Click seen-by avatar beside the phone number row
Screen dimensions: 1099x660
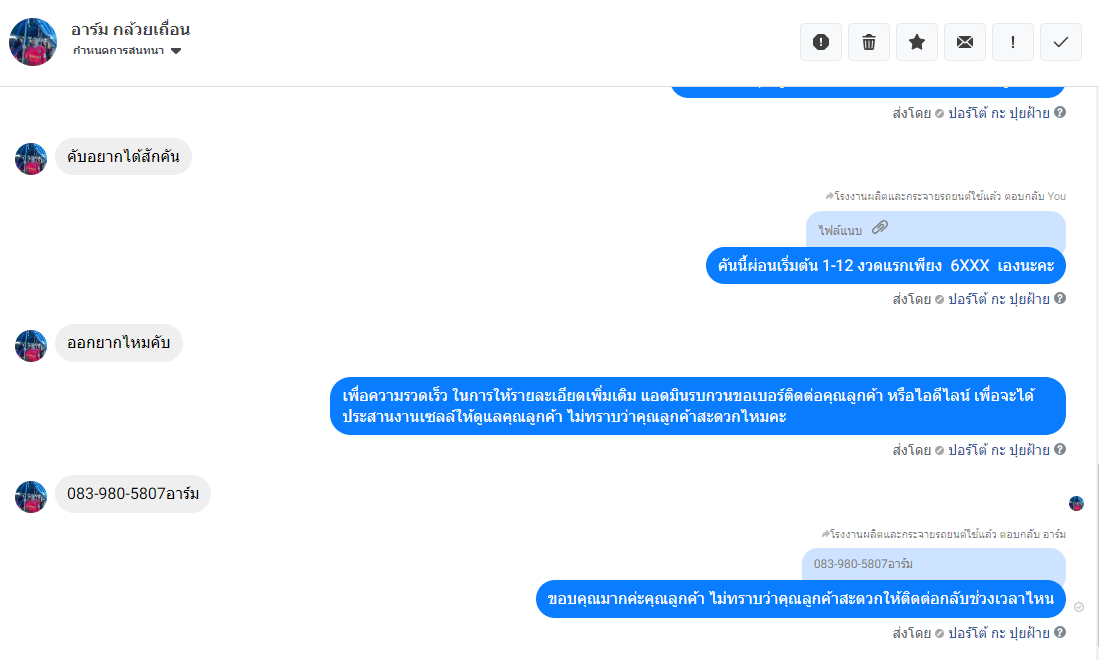point(1076,503)
